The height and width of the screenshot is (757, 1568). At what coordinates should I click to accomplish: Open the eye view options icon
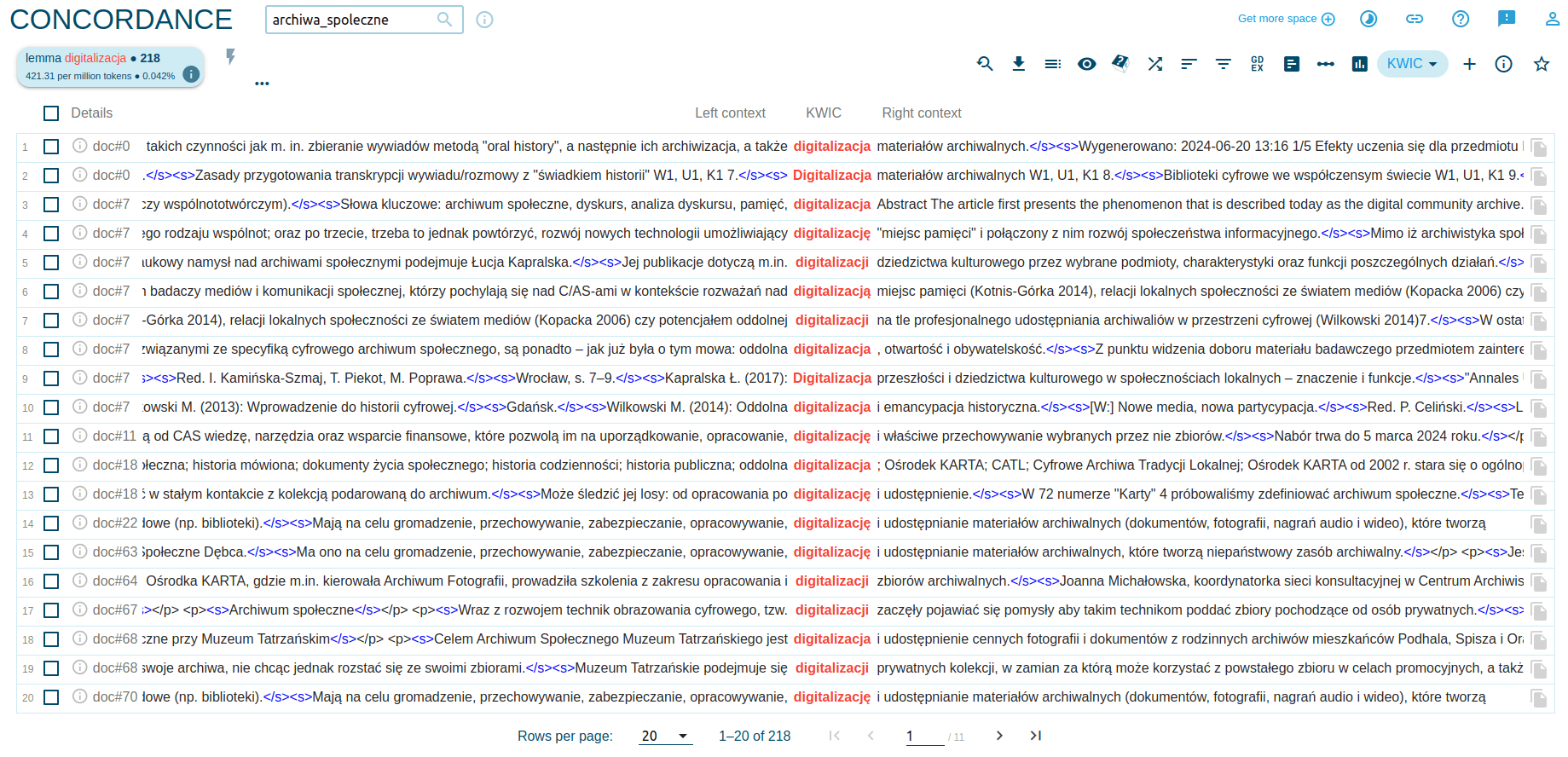(x=1087, y=64)
